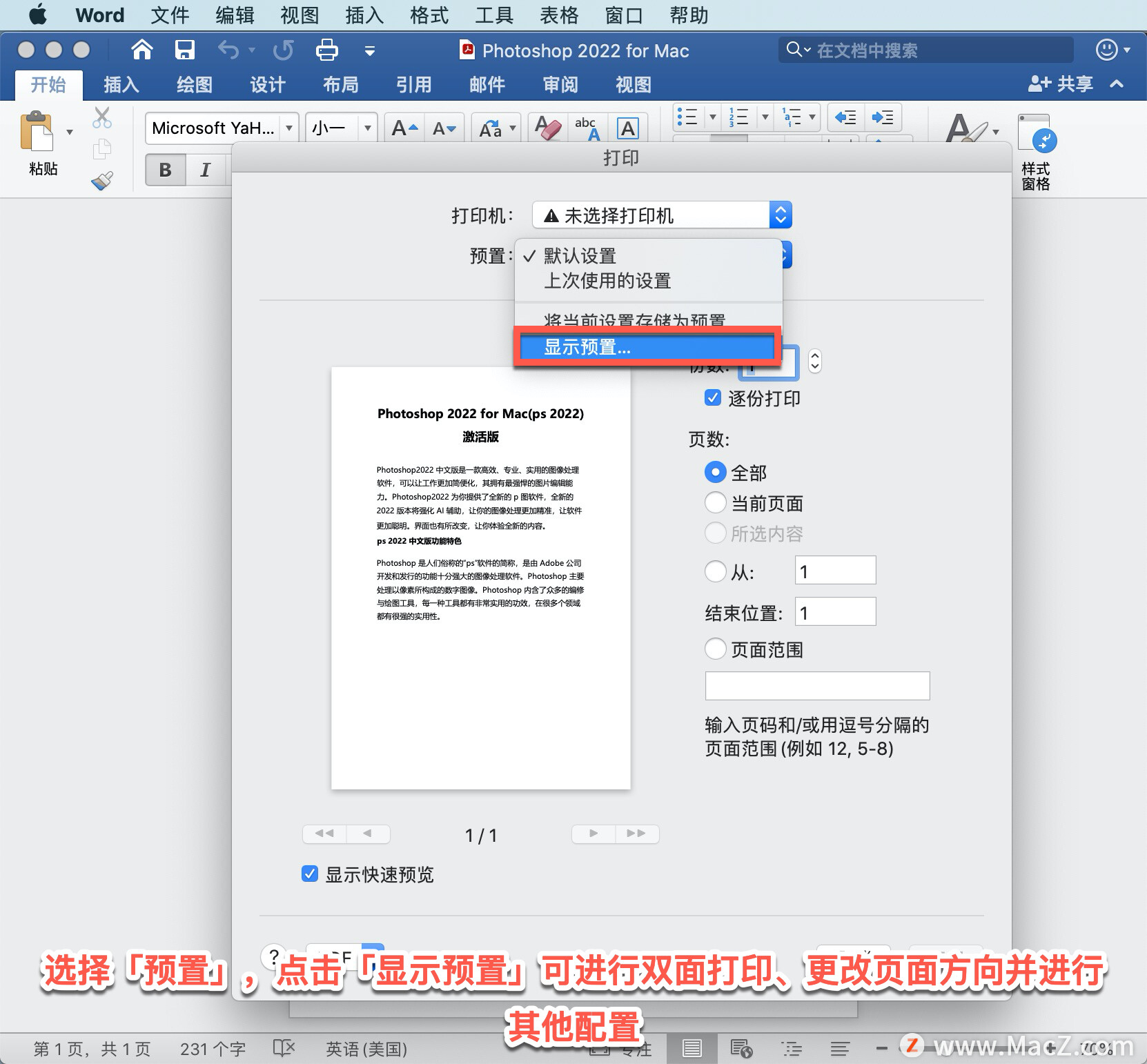Click the Home icon in the title bar
1147x1064 pixels.
141,50
